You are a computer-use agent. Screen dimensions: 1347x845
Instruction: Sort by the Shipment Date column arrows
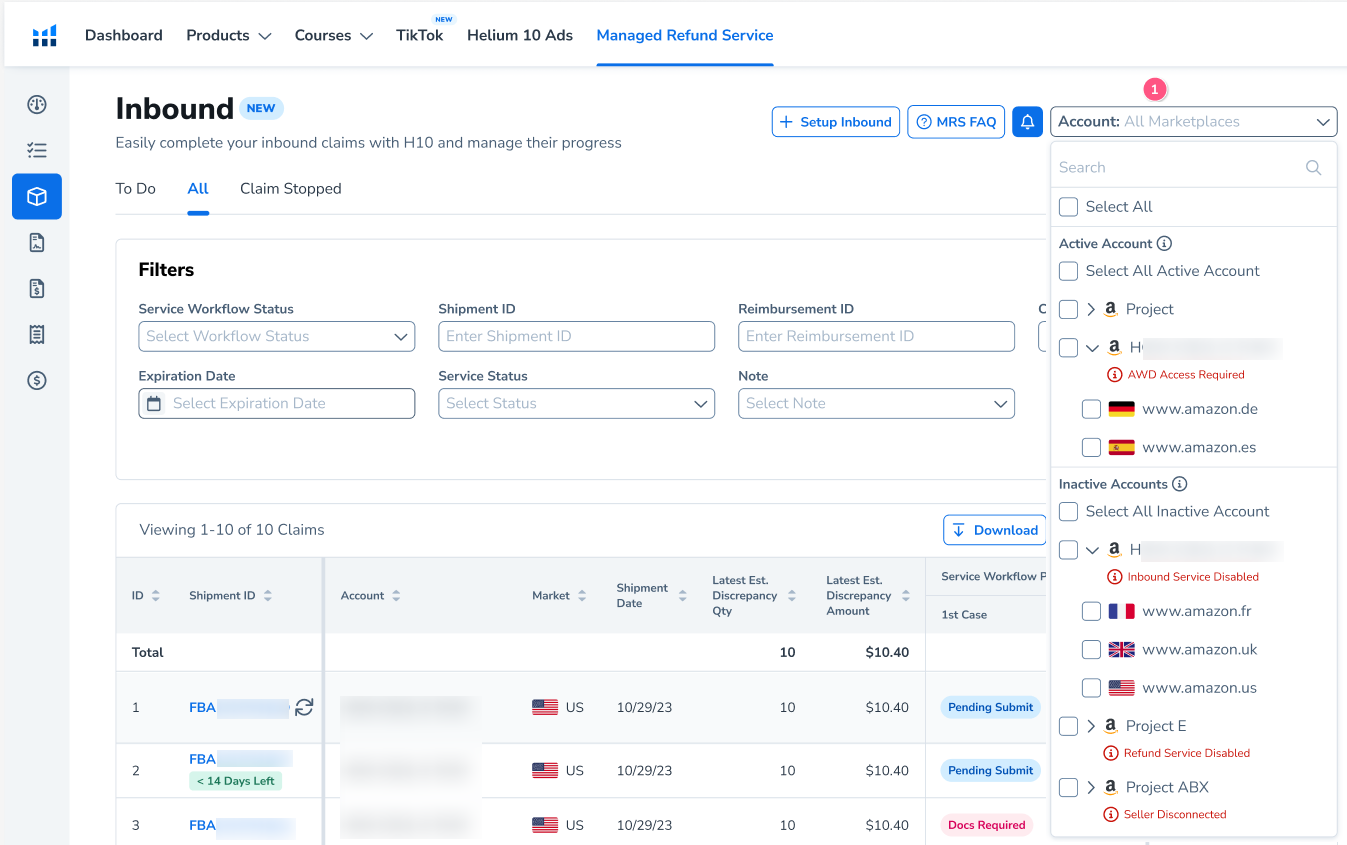[682, 596]
